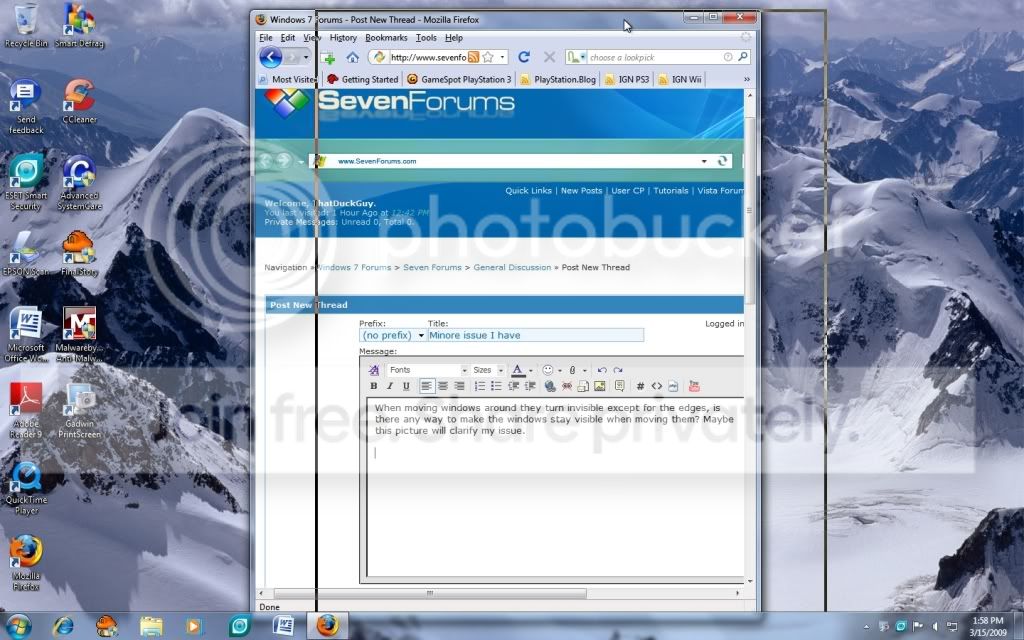Open the PlayStation.Blog bookmark
The image size is (1024, 640).
click(x=558, y=79)
